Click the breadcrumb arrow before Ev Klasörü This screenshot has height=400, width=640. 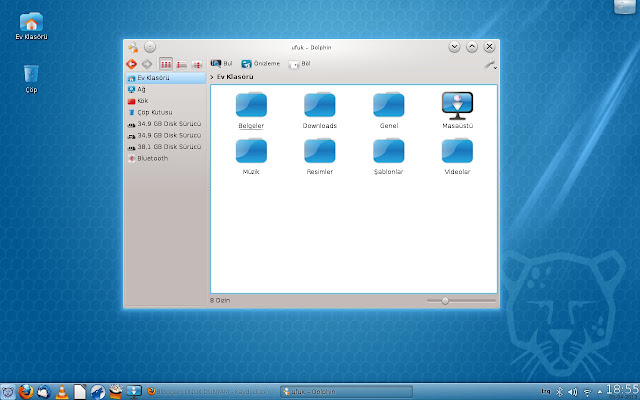[x=211, y=77]
